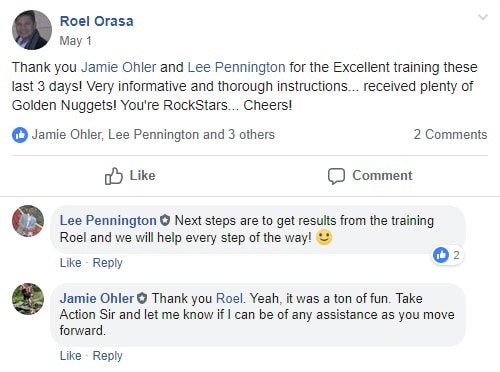
Task: Open tagged Jamie Ohler link in post
Action: click(119, 67)
